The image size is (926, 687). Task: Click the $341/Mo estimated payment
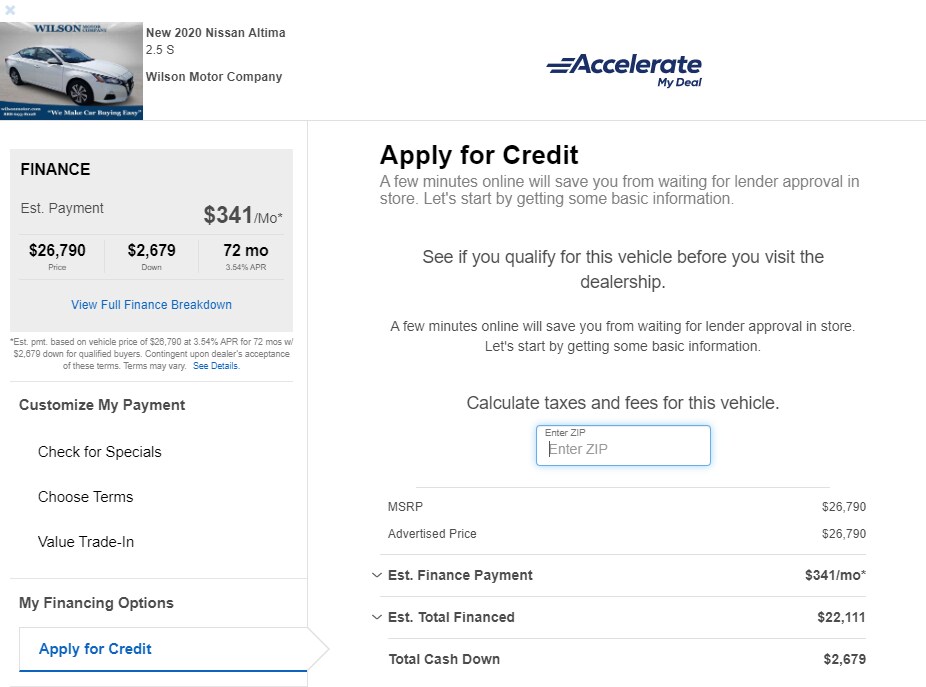click(243, 215)
